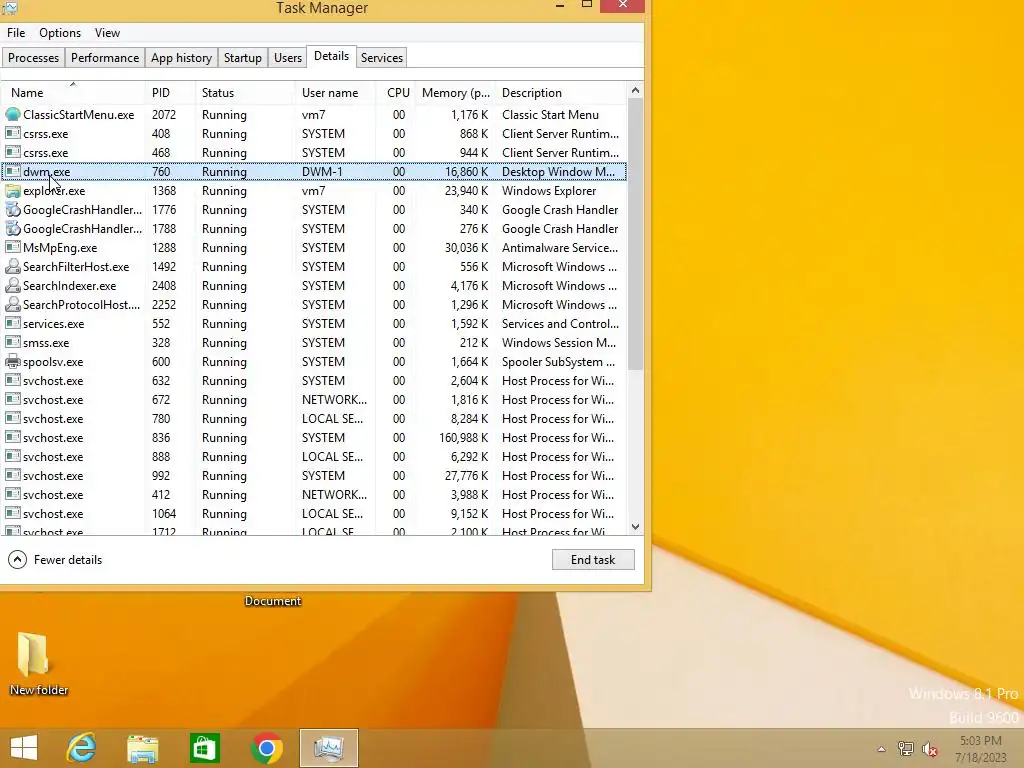The image size is (1024, 768).
Task: Sort by the User name column header
Action: (x=335, y=93)
